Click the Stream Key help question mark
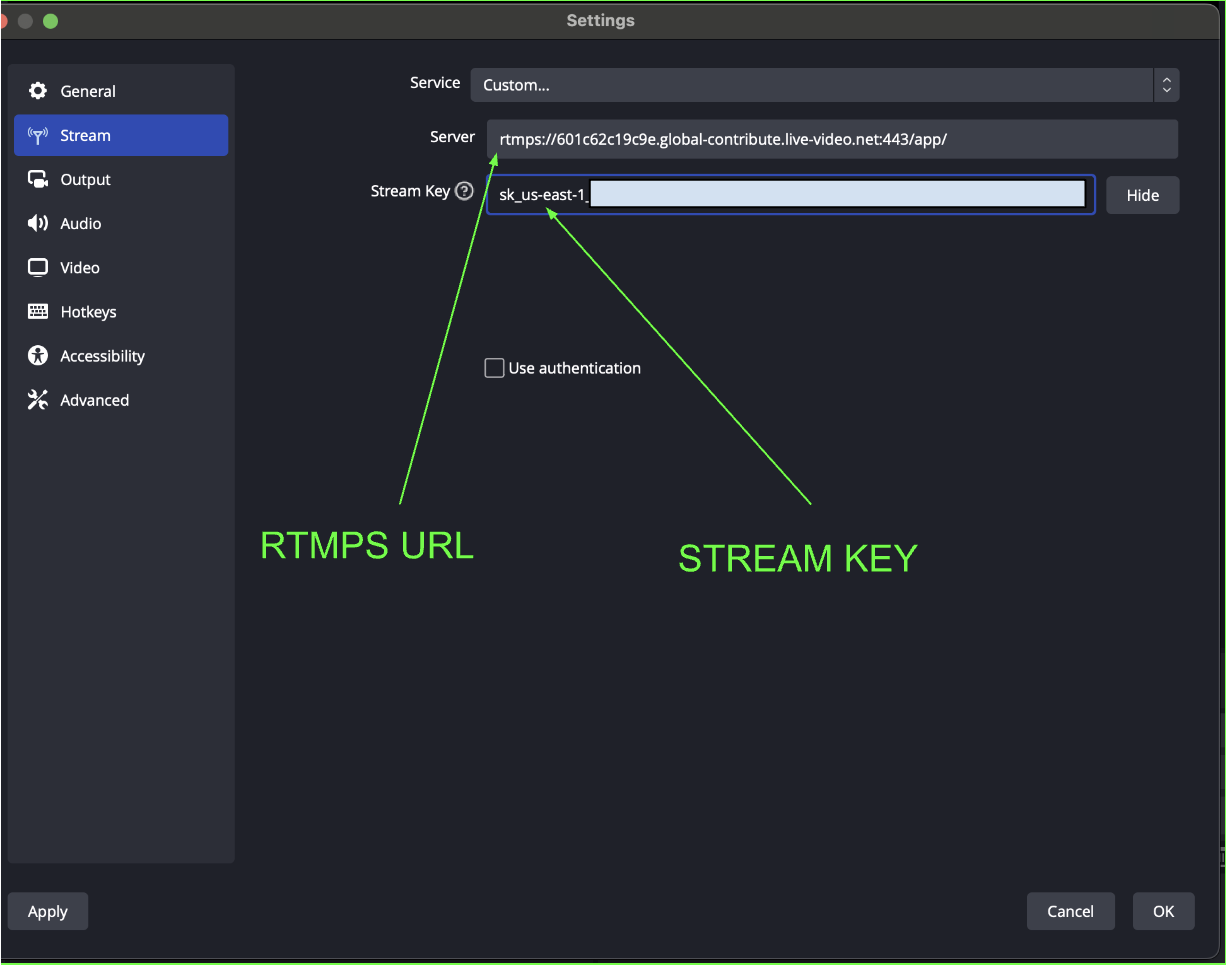 coord(464,191)
